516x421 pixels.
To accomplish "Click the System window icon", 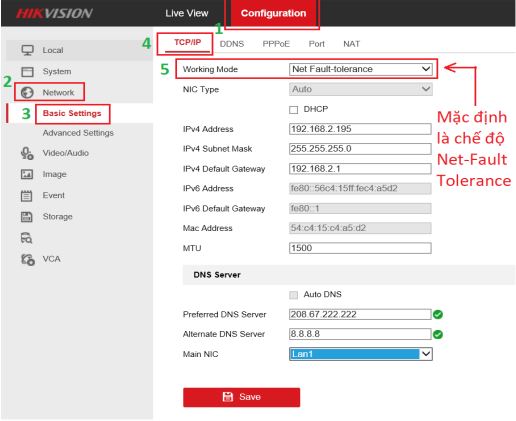I will [27, 72].
